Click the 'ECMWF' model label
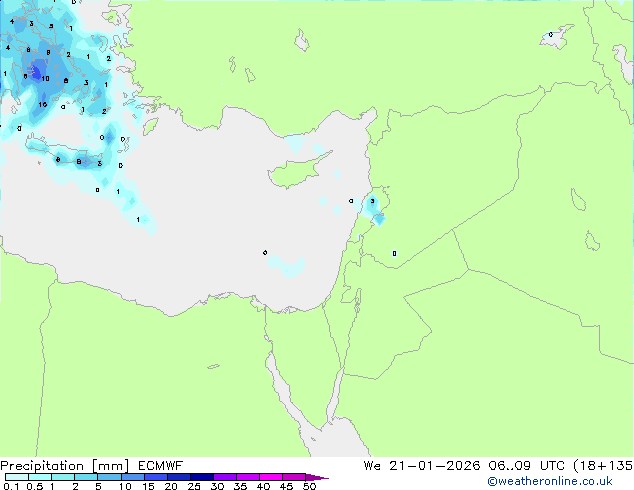This screenshot has width=634, height=490. click(160, 466)
